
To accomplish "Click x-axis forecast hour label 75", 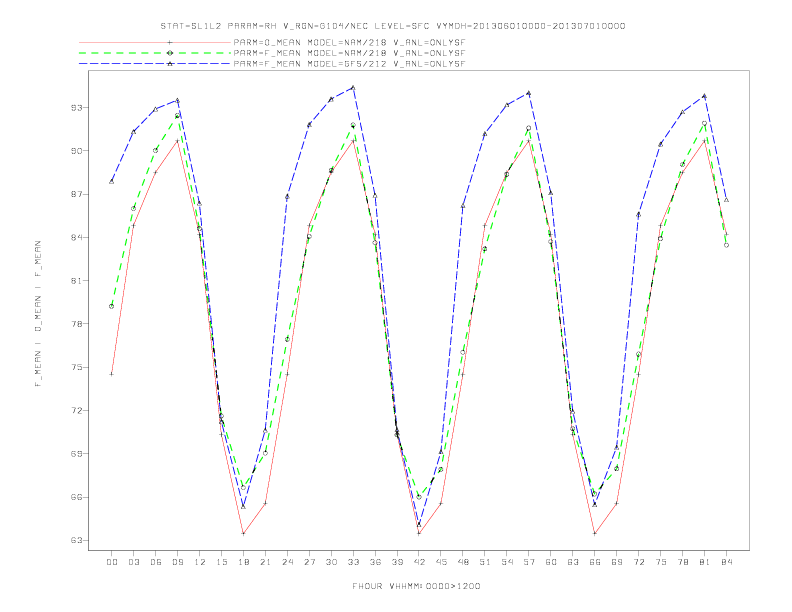I will coord(661,562).
